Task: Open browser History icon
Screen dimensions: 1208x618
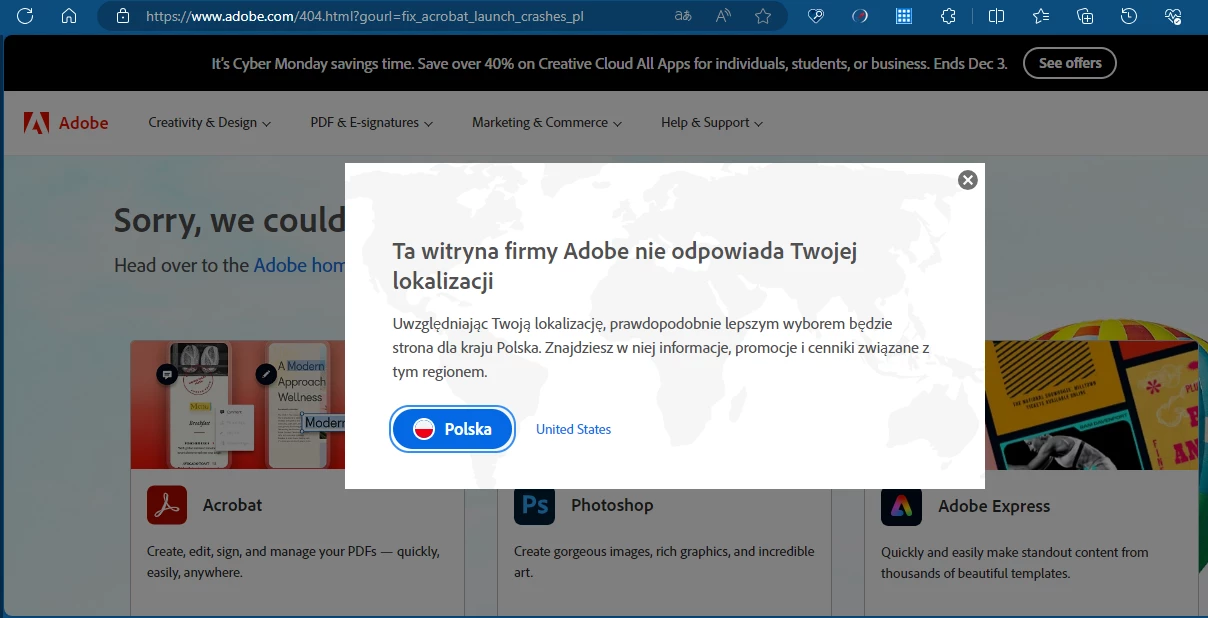Action: 1129,16
